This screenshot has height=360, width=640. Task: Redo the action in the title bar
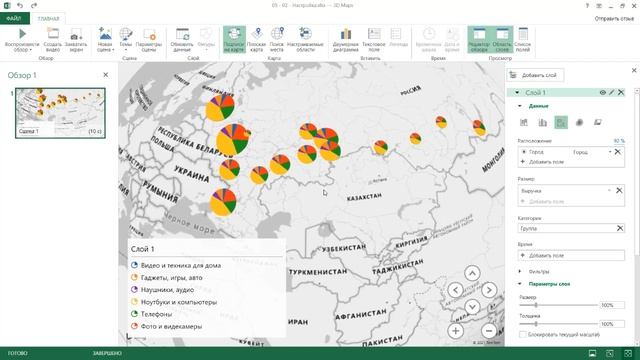[x=34, y=5]
